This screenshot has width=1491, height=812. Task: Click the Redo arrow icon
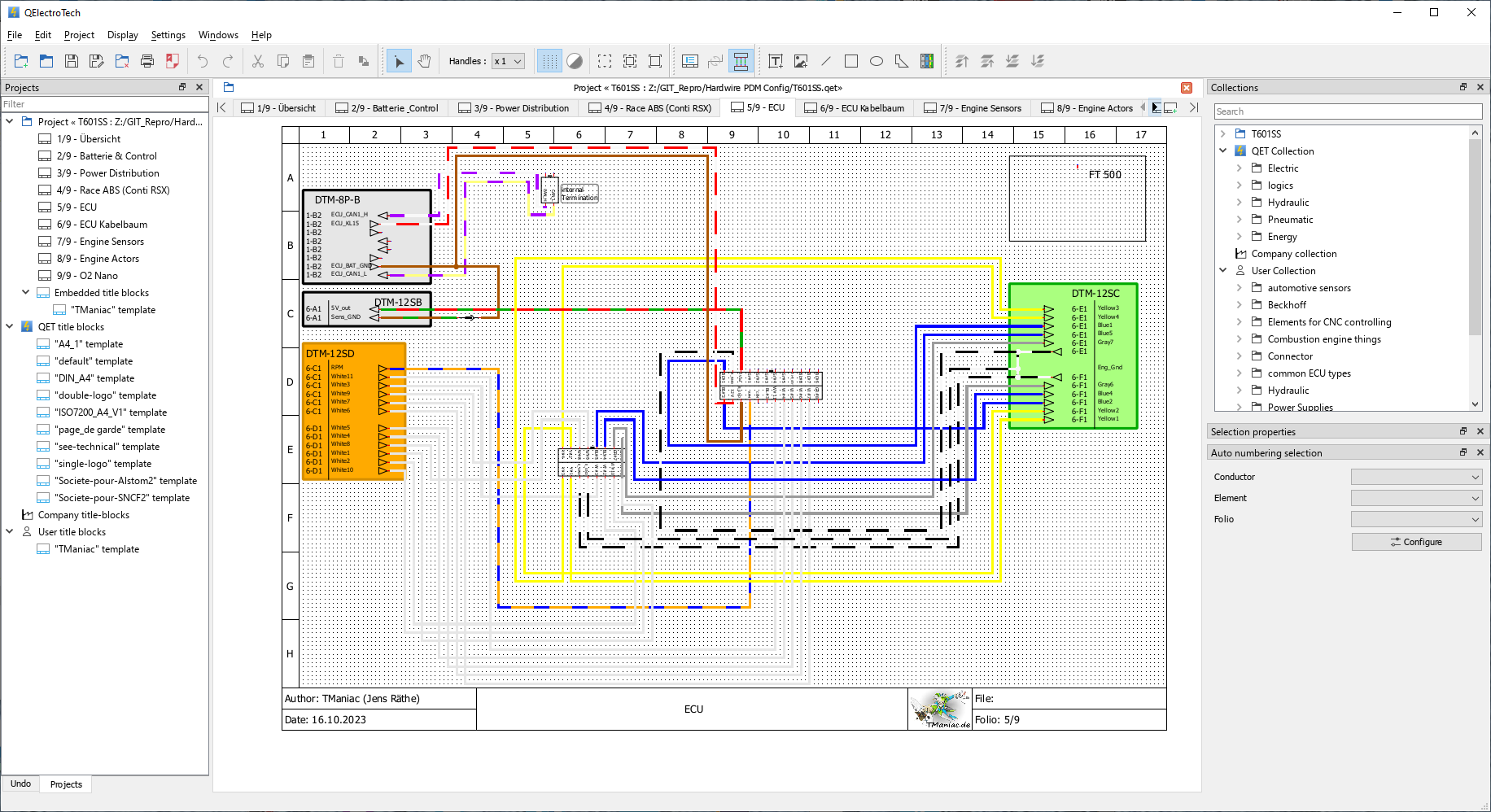(x=228, y=61)
